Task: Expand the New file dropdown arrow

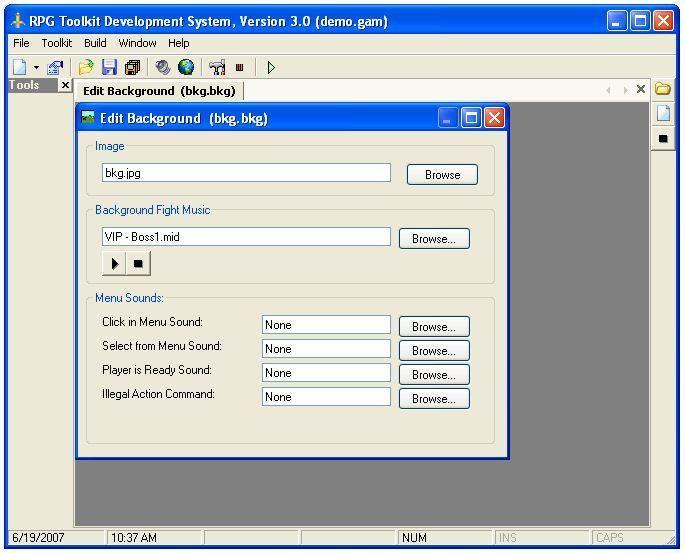Action: coord(36,68)
